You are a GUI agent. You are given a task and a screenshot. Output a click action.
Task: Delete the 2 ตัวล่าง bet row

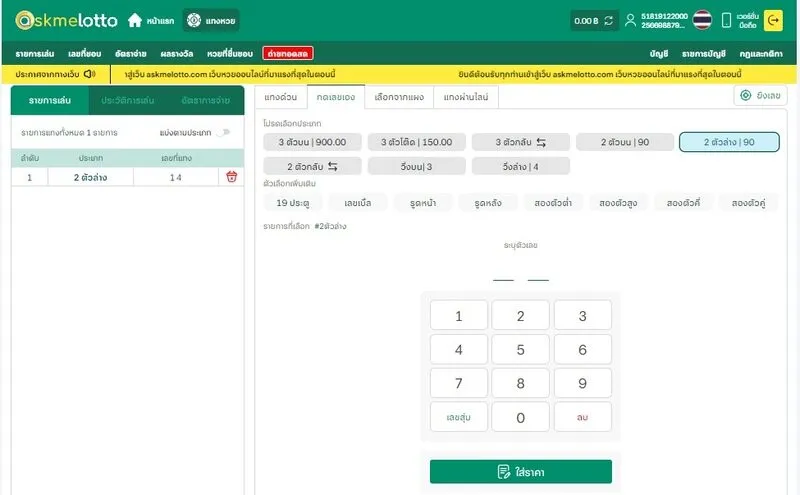coord(231,177)
